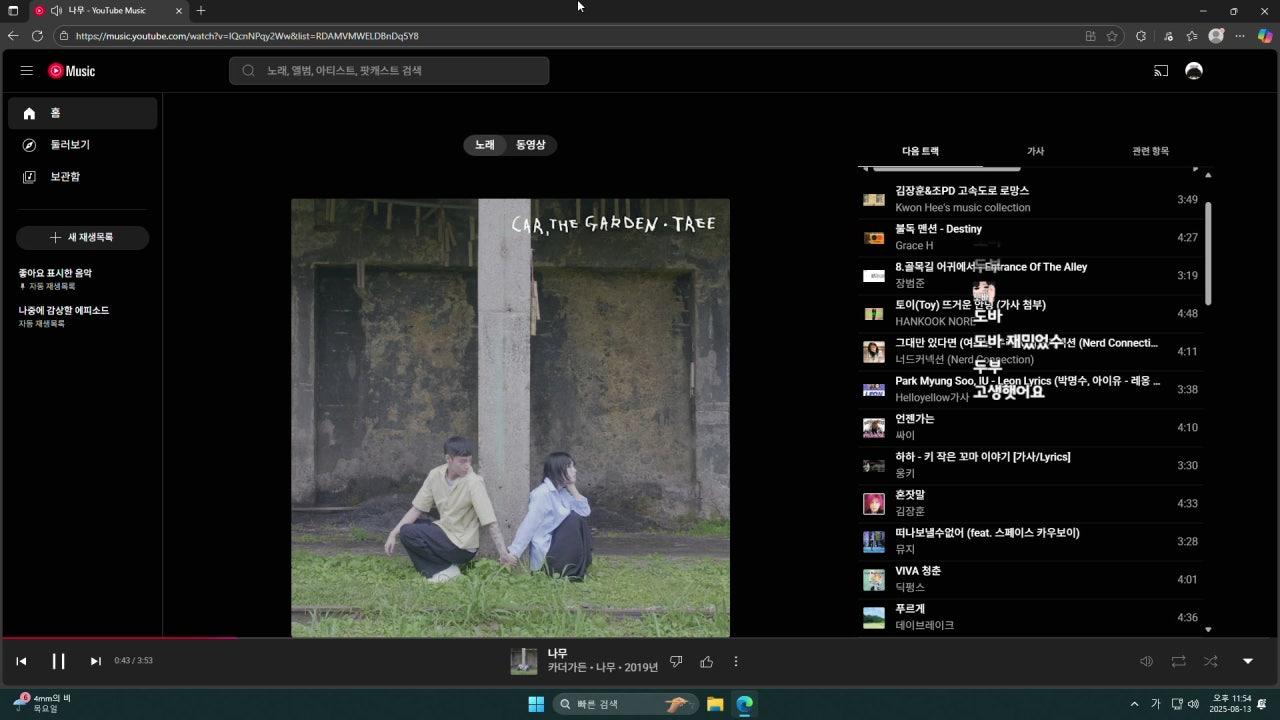This screenshot has width=1280, height=720.
Task: Open 보관함 in the sidebar
Action: click(x=82, y=177)
